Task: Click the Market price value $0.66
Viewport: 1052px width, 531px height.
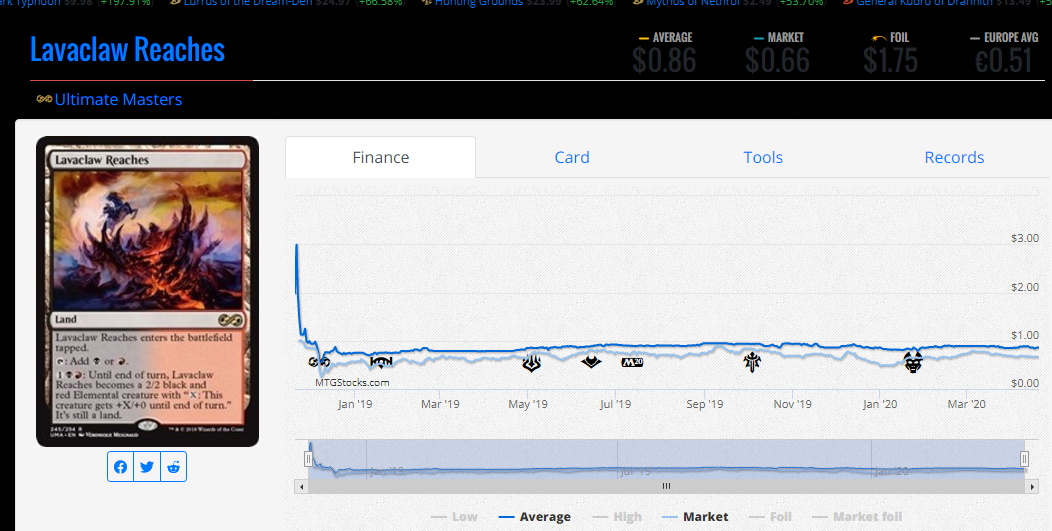Action: (x=778, y=61)
